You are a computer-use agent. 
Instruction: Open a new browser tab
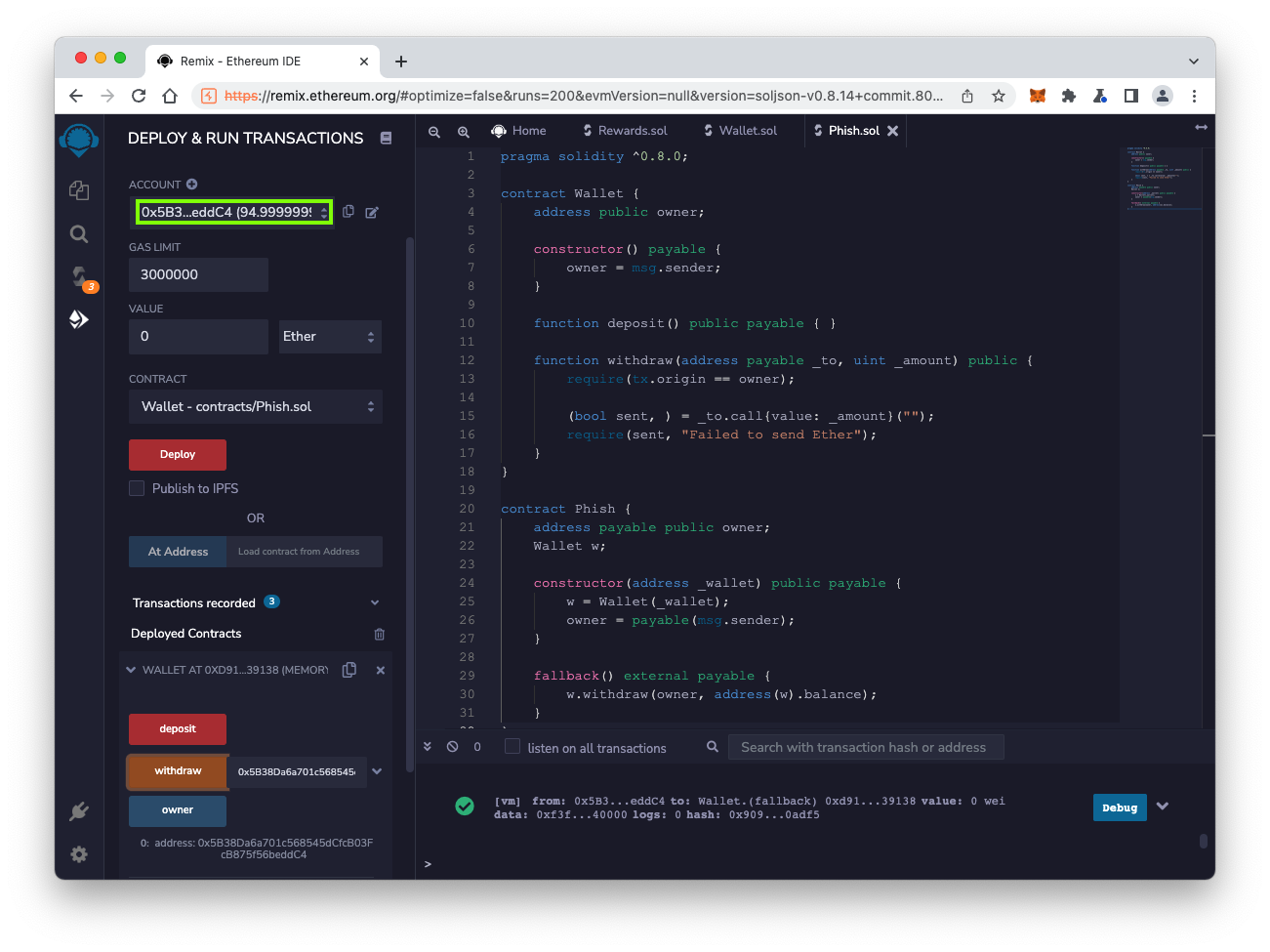click(401, 61)
